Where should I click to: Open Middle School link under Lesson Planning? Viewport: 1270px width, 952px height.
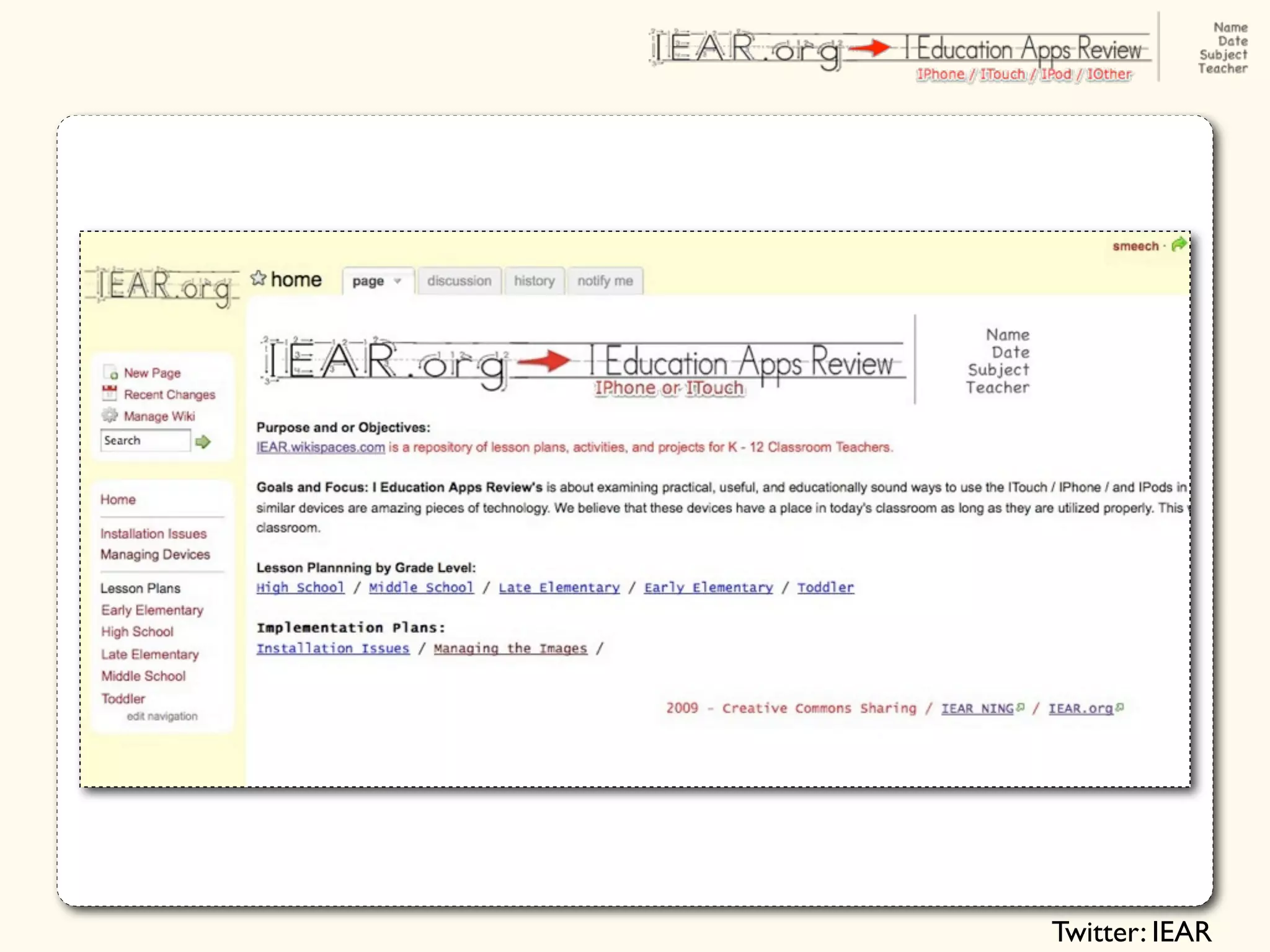pyautogui.click(x=421, y=587)
